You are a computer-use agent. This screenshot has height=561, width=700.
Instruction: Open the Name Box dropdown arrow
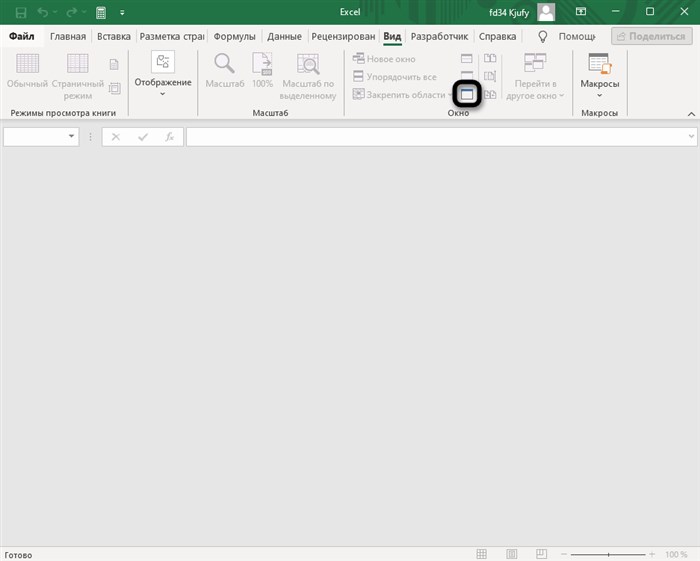point(71,136)
